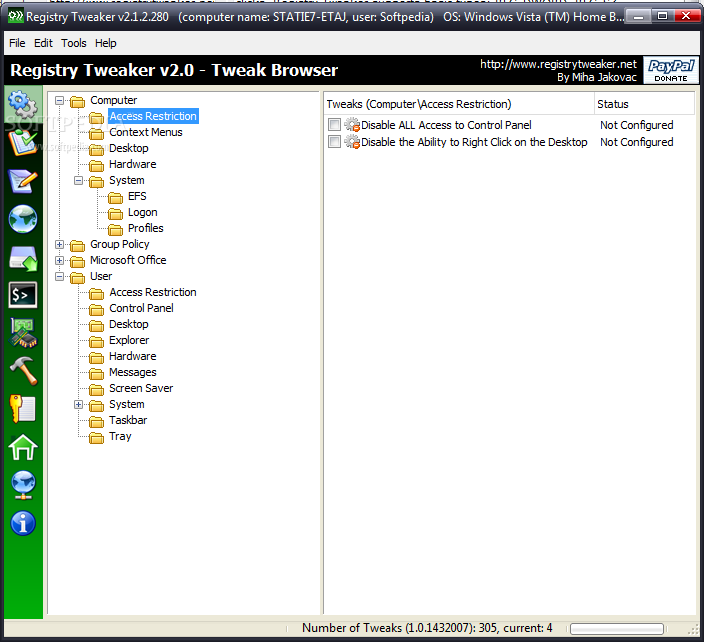
Task: Select Context Menus under Computer
Action: [145, 132]
